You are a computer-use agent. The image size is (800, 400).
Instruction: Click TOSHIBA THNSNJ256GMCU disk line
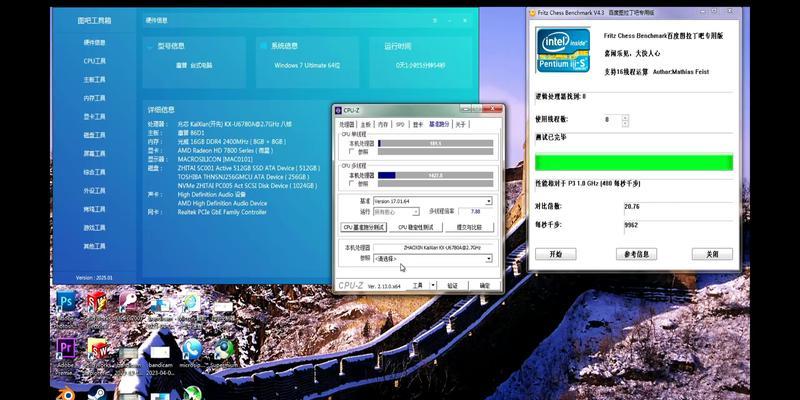[x=243, y=177]
